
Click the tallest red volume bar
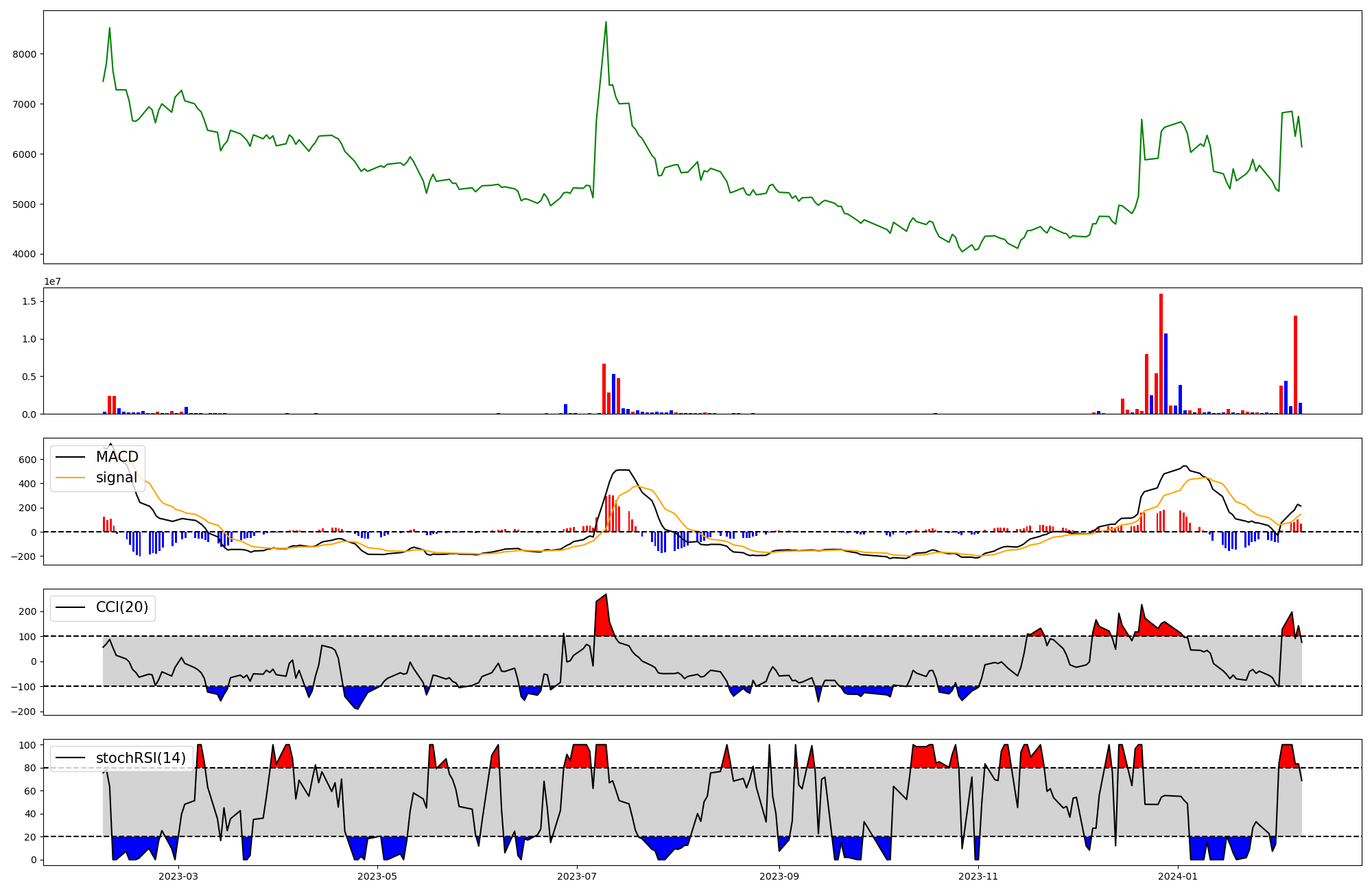tap(1161, 353)
